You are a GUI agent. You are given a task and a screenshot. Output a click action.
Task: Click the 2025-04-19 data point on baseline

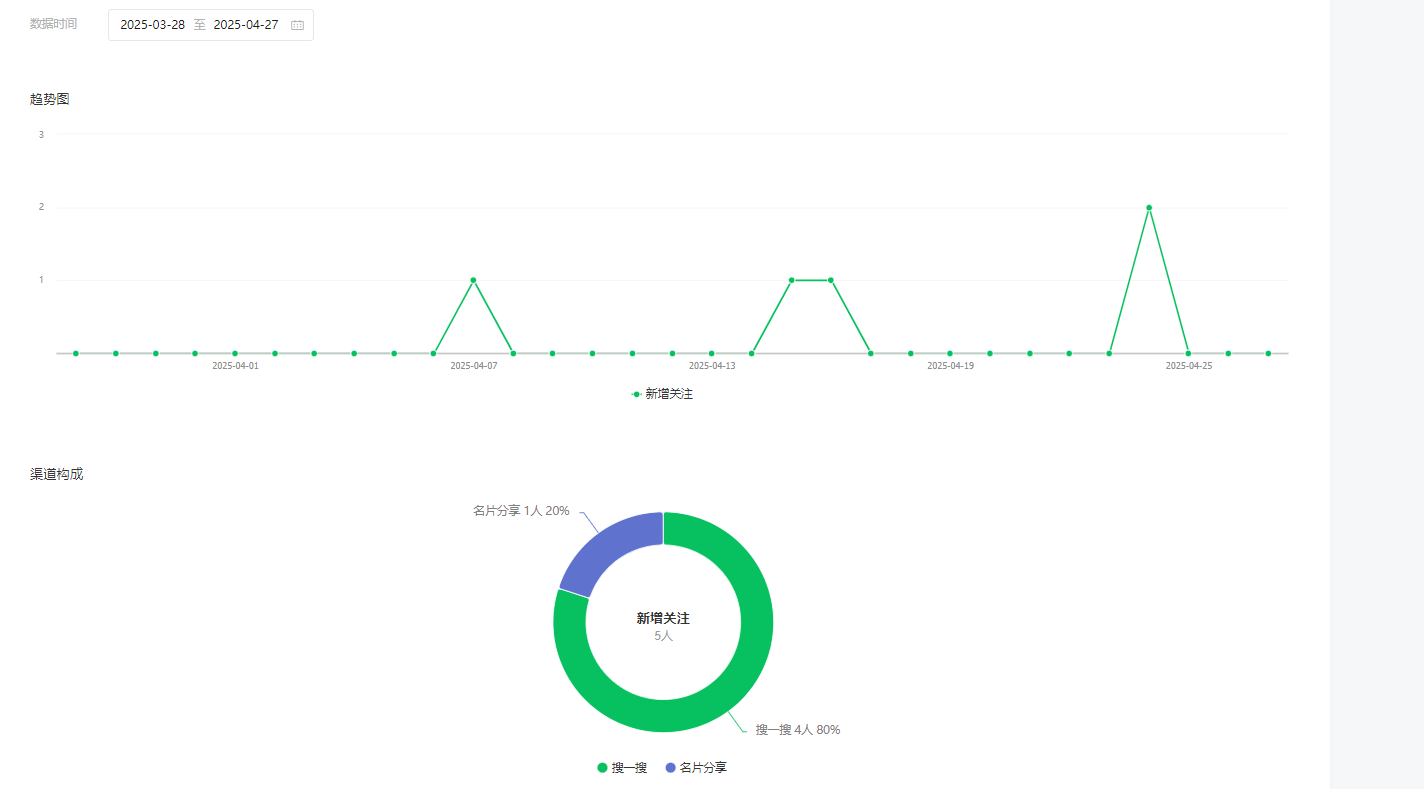pos(950,353)
